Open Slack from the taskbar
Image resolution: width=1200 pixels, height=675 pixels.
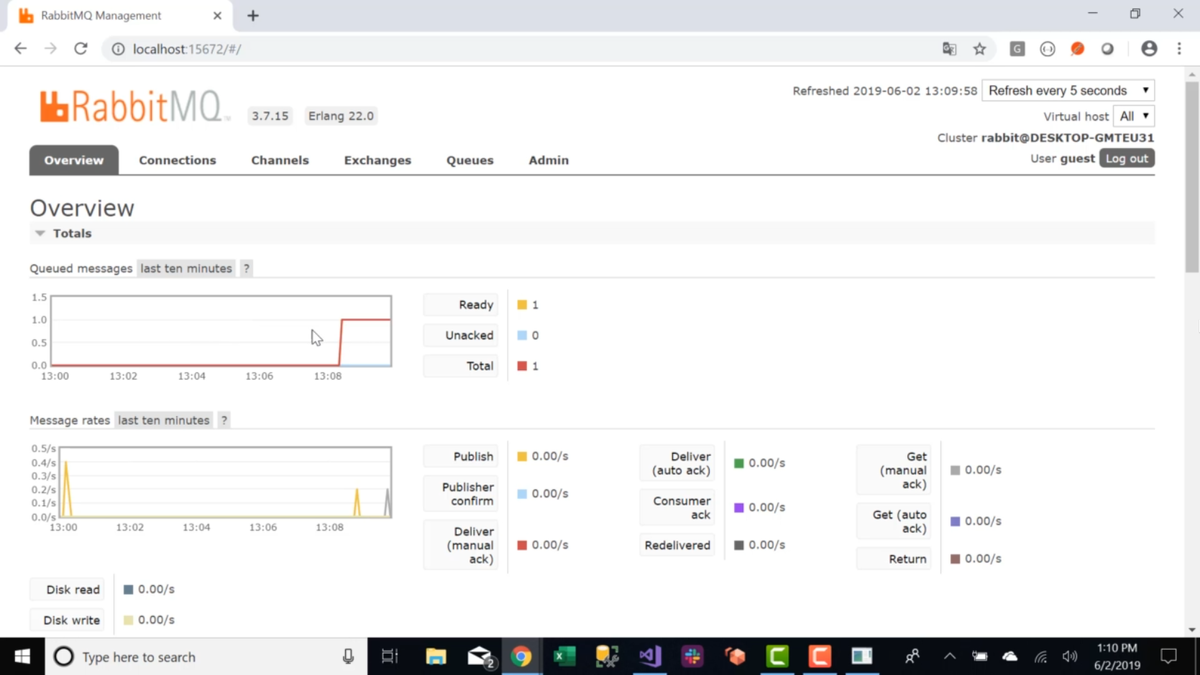coord(692,656)
